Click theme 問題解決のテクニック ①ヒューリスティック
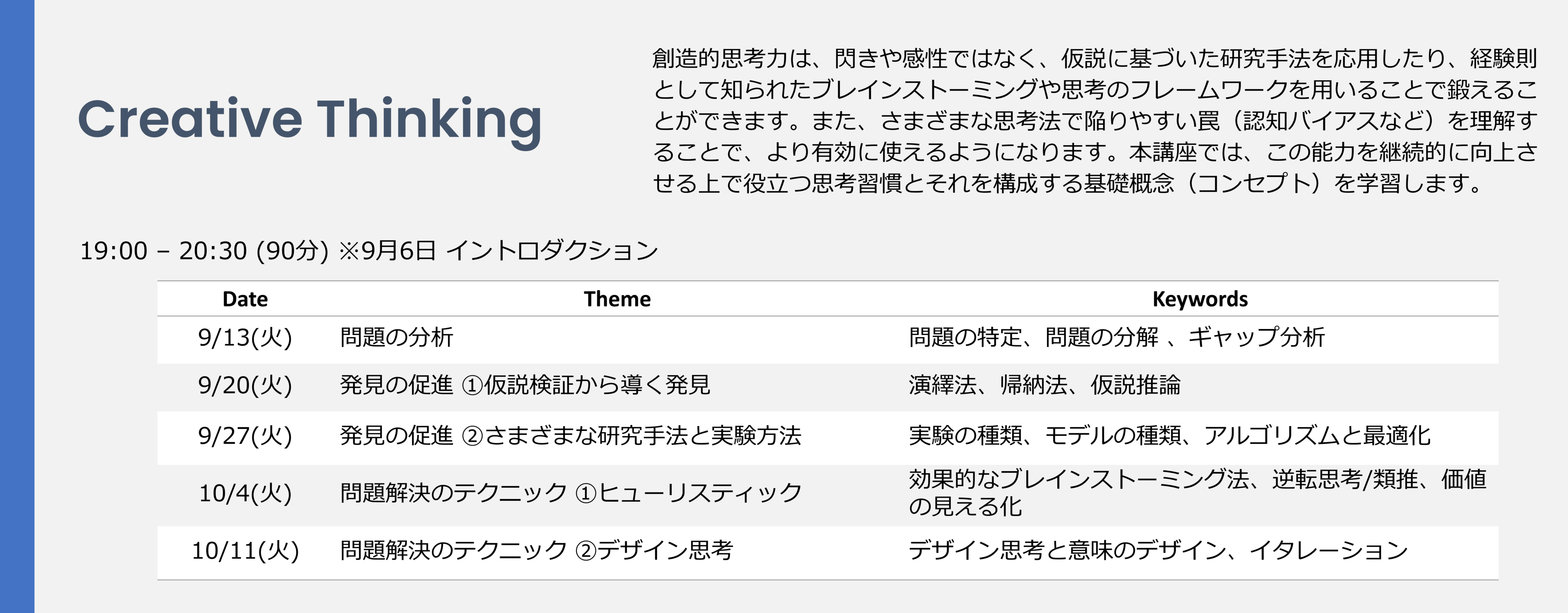The width and height of the screenshot is (1568, 613). coord(571,493)
